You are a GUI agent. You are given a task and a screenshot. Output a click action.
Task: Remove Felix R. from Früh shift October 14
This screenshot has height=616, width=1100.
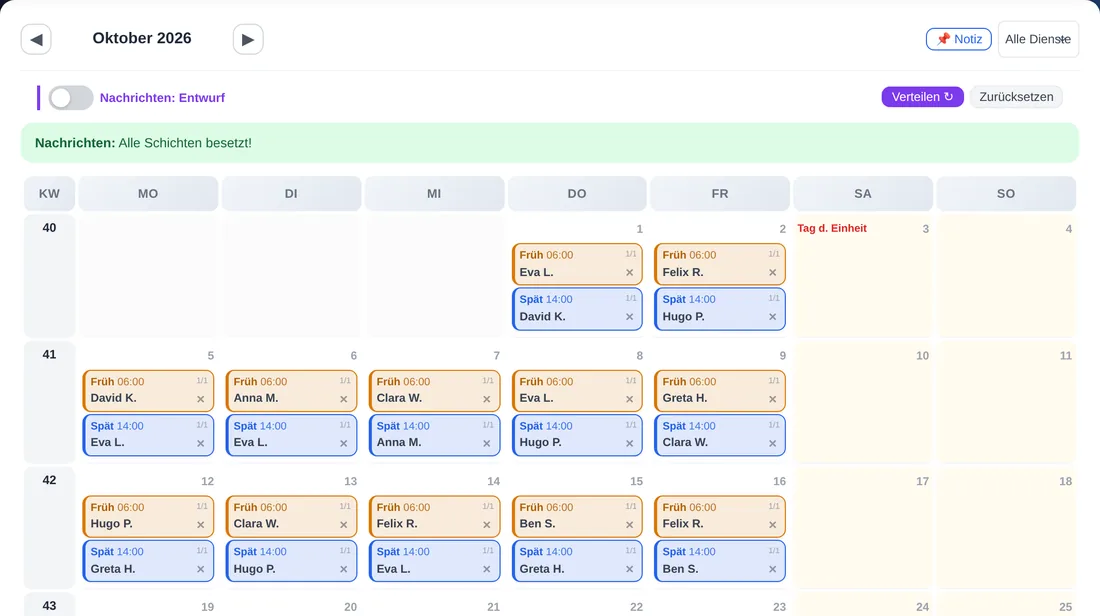point(486,524)
